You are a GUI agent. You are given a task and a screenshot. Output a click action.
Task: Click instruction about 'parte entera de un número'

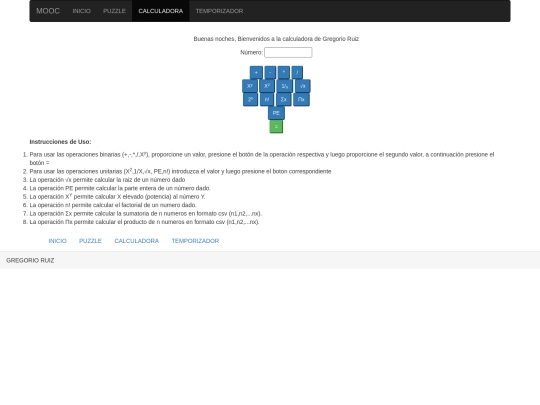click(120, 188)
